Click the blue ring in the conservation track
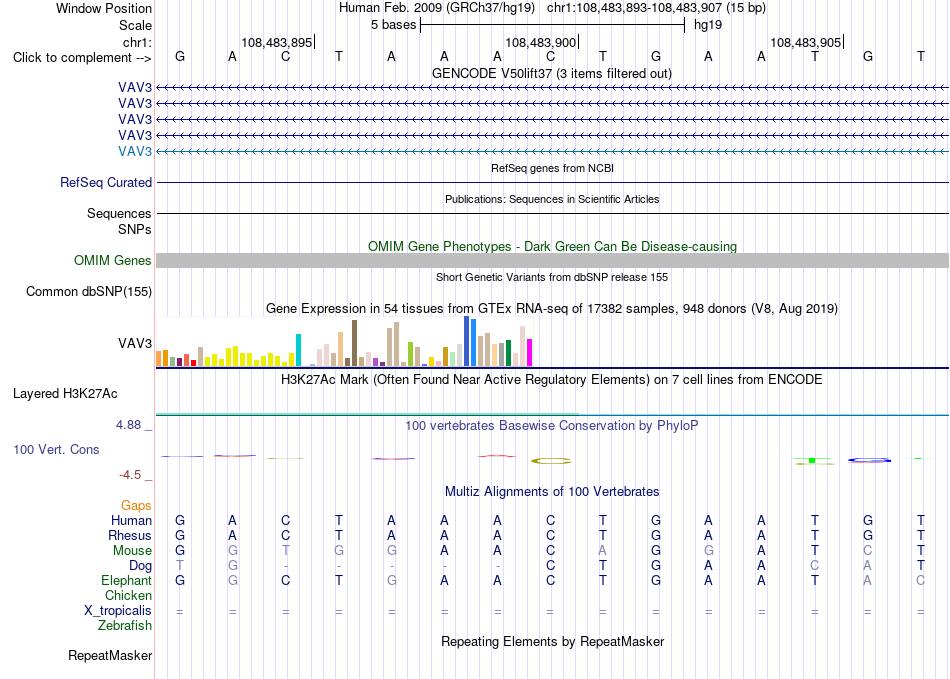 point(869,460)
